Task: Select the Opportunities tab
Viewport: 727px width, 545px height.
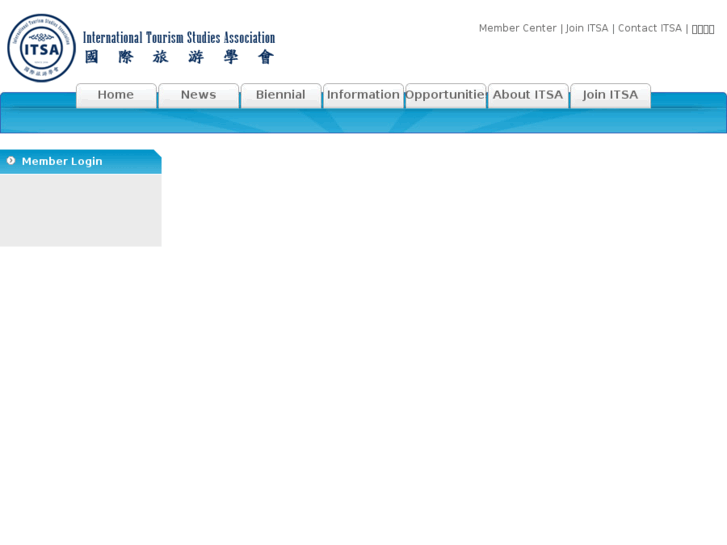Action: (x=446, y=96)
